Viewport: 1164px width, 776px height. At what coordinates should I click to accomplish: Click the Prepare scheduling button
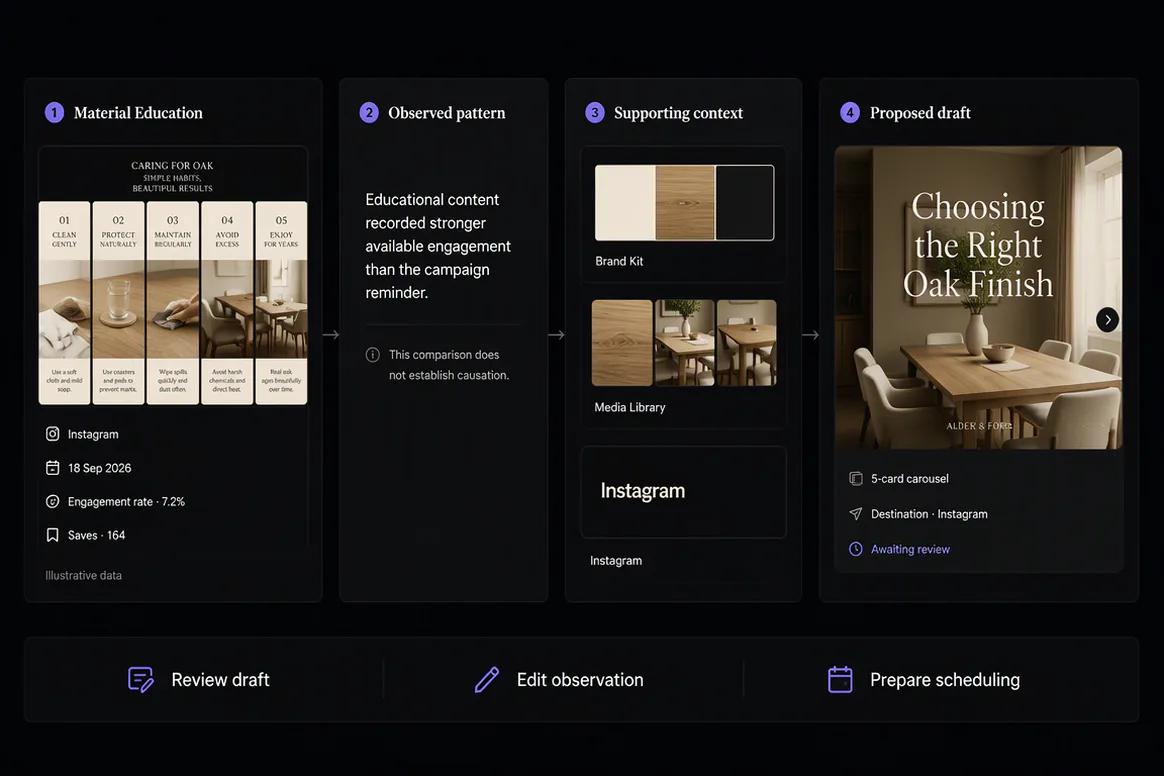coord(923,679)
